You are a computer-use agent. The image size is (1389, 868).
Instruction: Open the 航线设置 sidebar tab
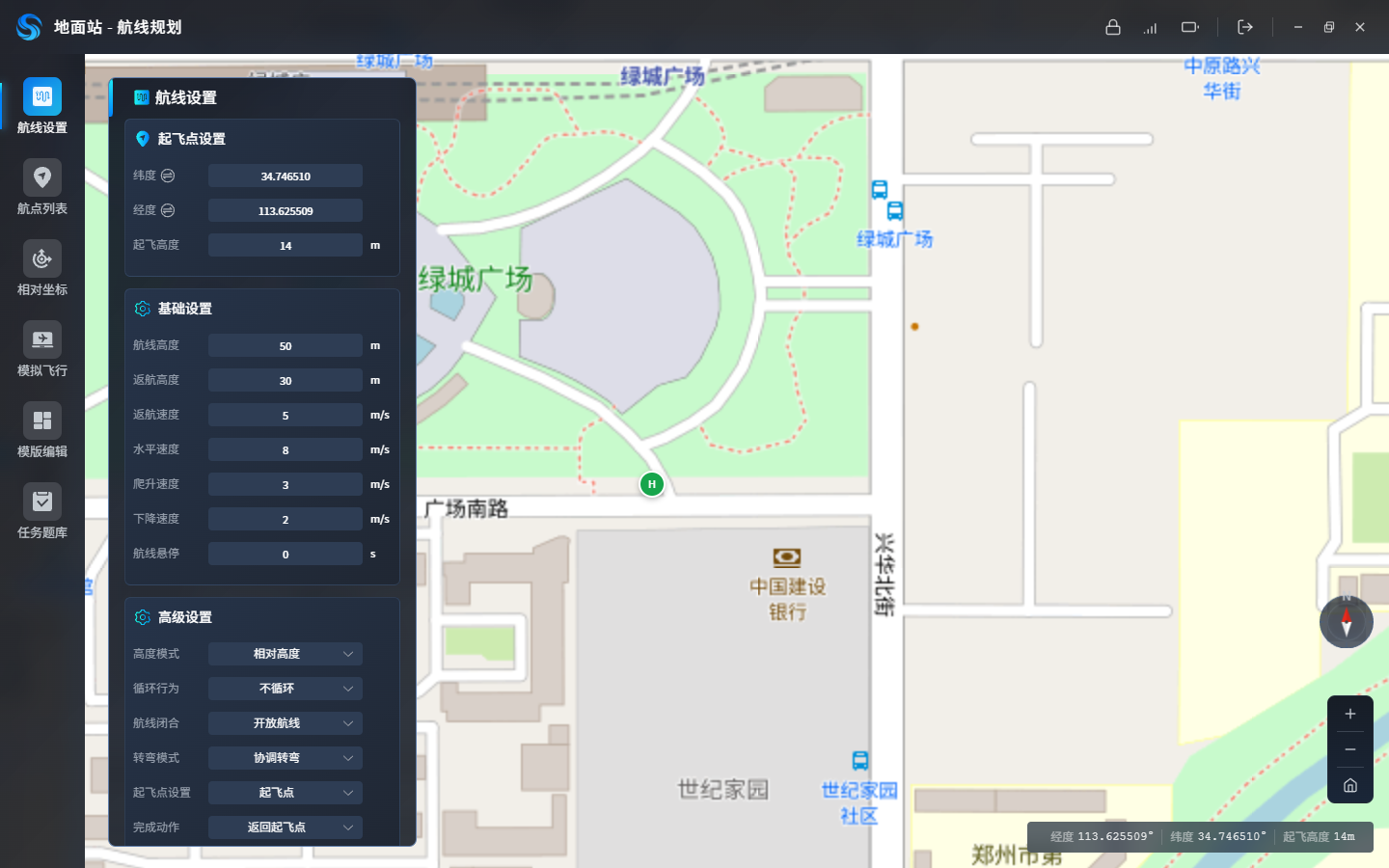(42, 106)
